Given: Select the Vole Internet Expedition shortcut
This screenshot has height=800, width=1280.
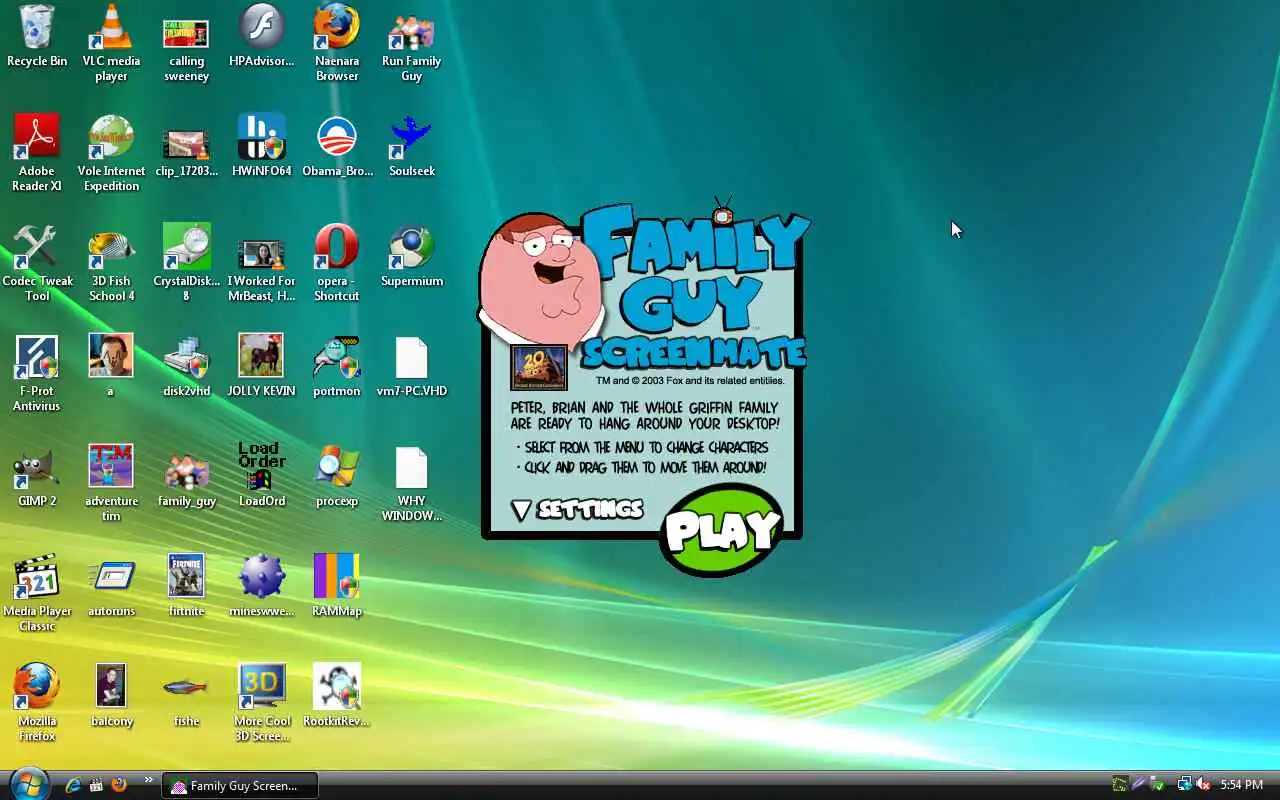Looking at the screenshot, I should click(x=111, y=152).
